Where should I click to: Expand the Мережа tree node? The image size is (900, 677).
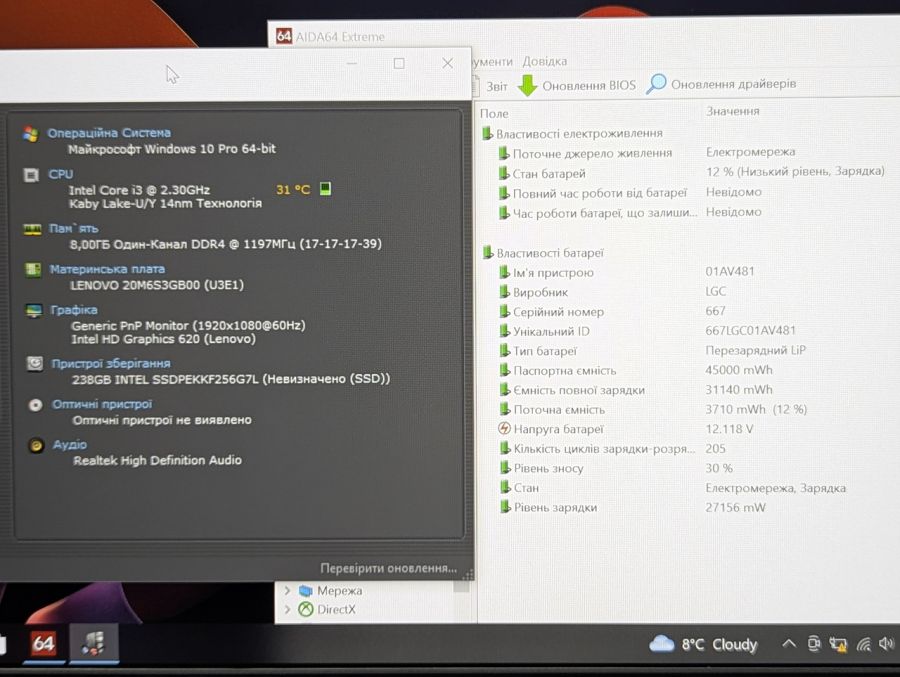(x=287, y=590)
